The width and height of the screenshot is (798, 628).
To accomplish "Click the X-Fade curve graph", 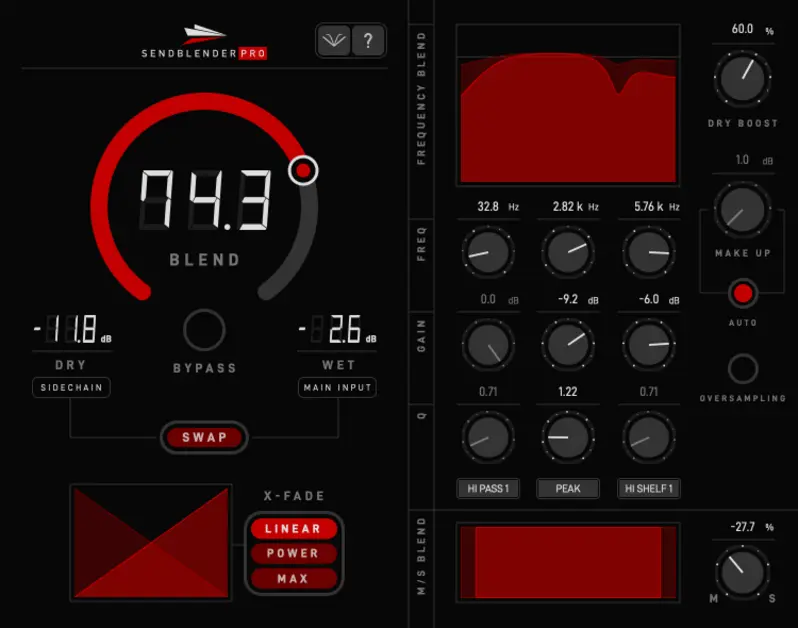I will coord(151,543).
